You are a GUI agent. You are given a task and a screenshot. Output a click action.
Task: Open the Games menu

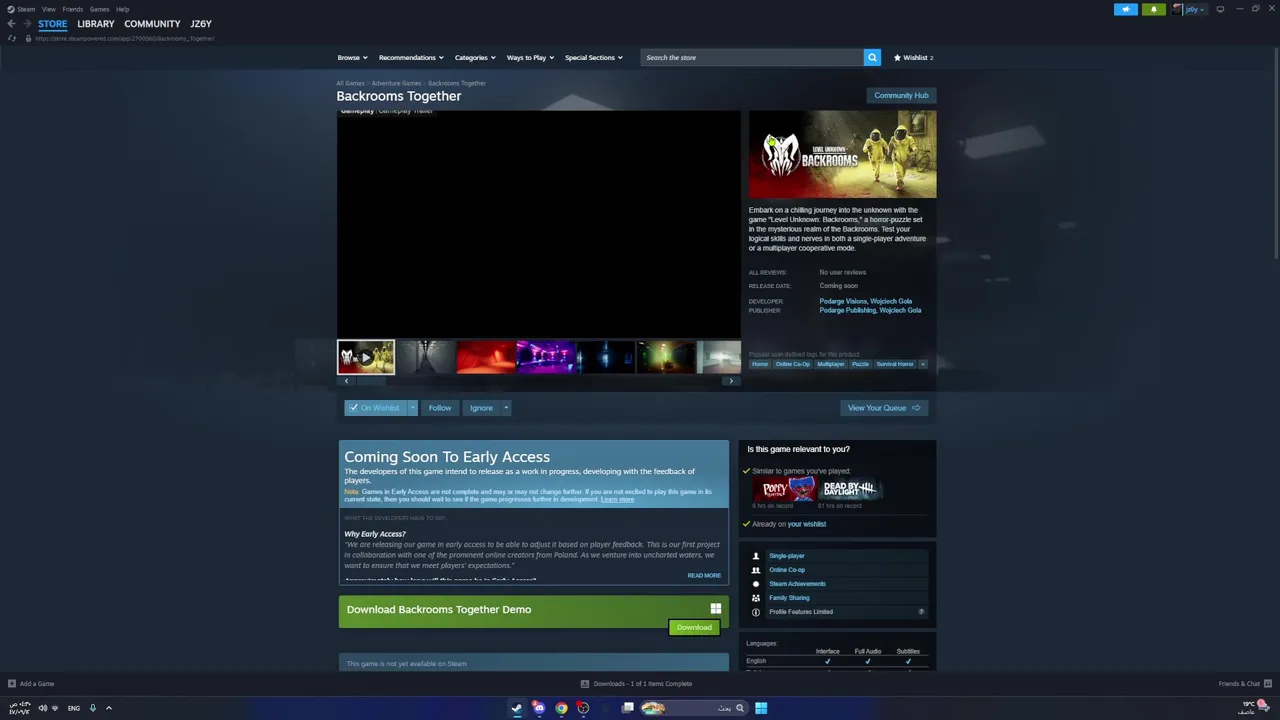tap(99, 9)
